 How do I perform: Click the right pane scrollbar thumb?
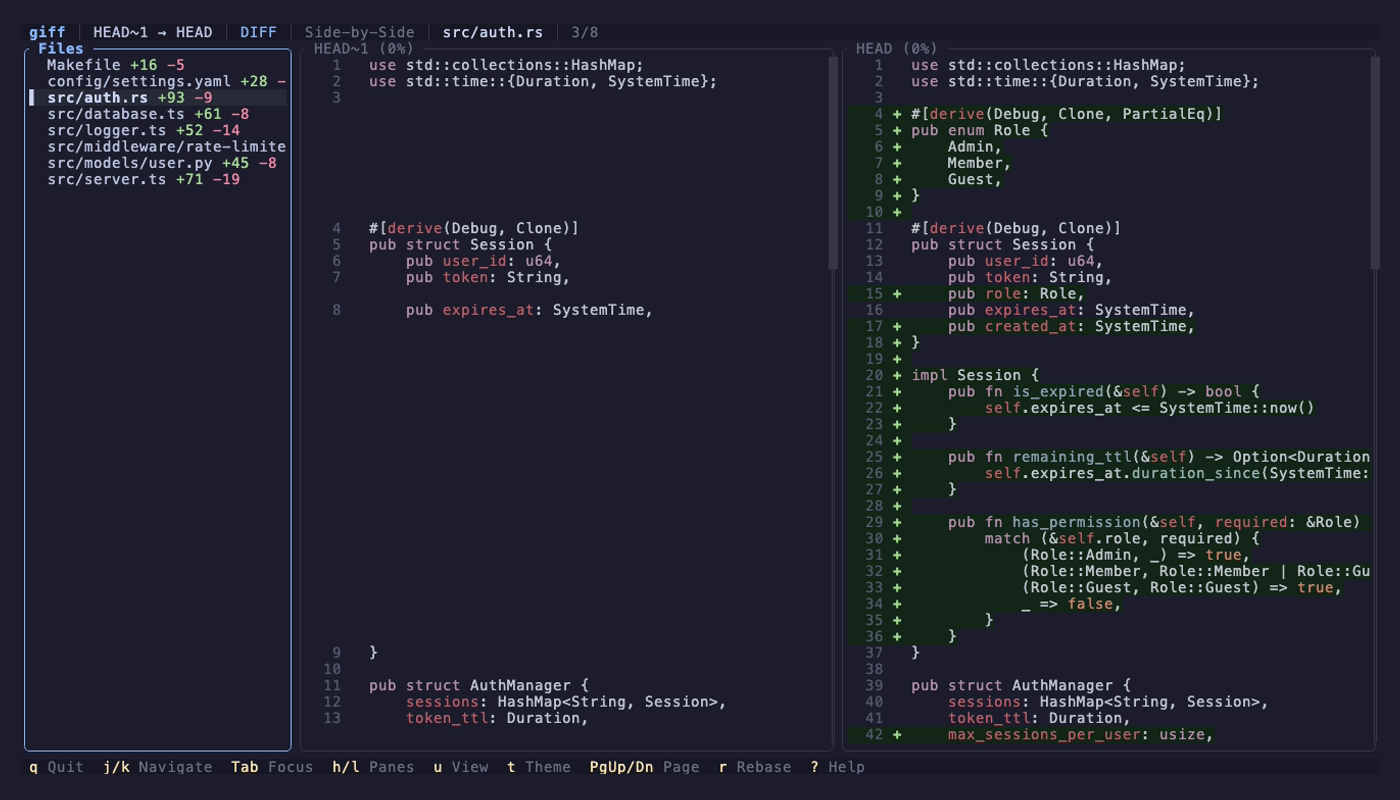1375,162
